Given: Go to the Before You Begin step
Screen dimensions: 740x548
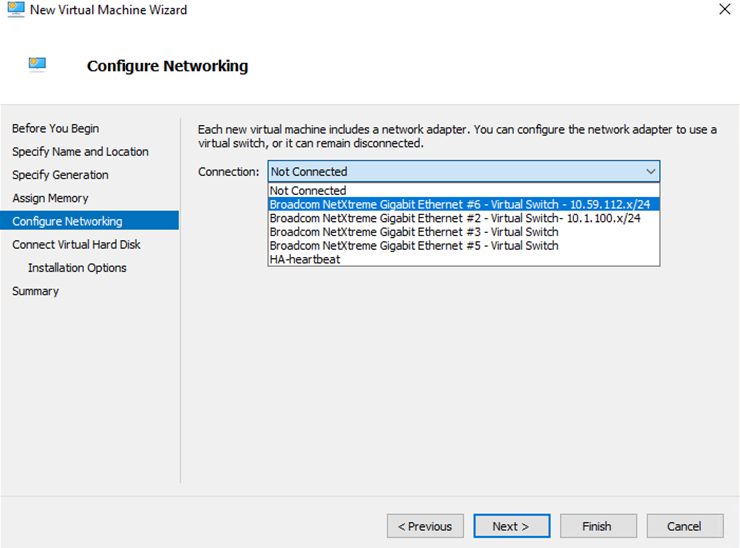Looking at the screenshot, I should [x=56, y=129].
